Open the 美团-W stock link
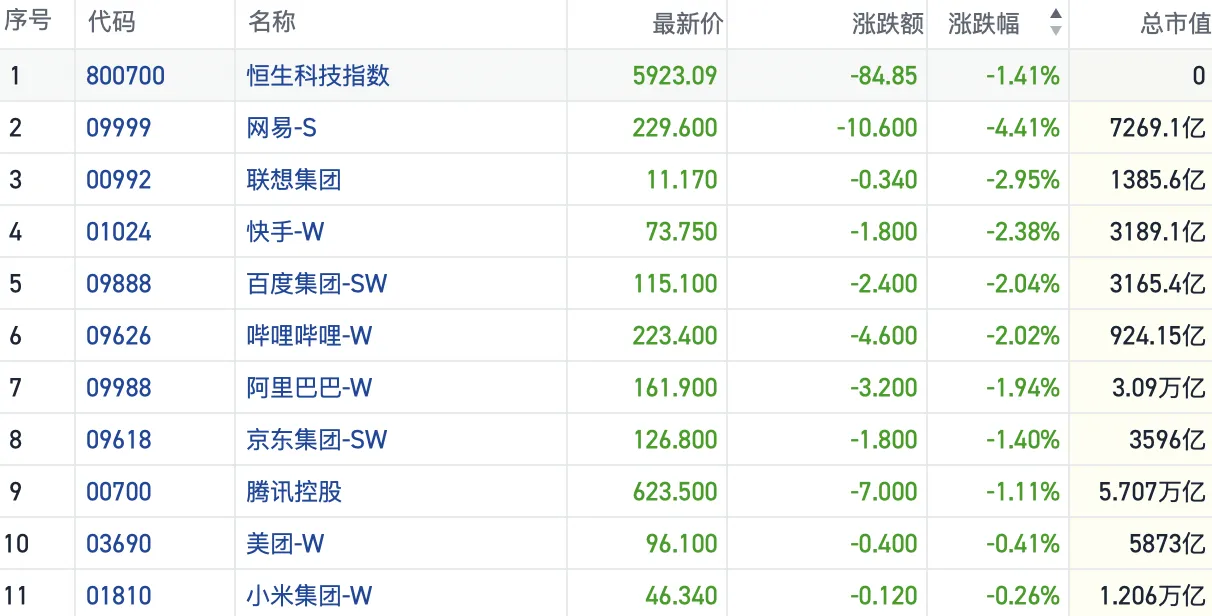 coord(286,544)
